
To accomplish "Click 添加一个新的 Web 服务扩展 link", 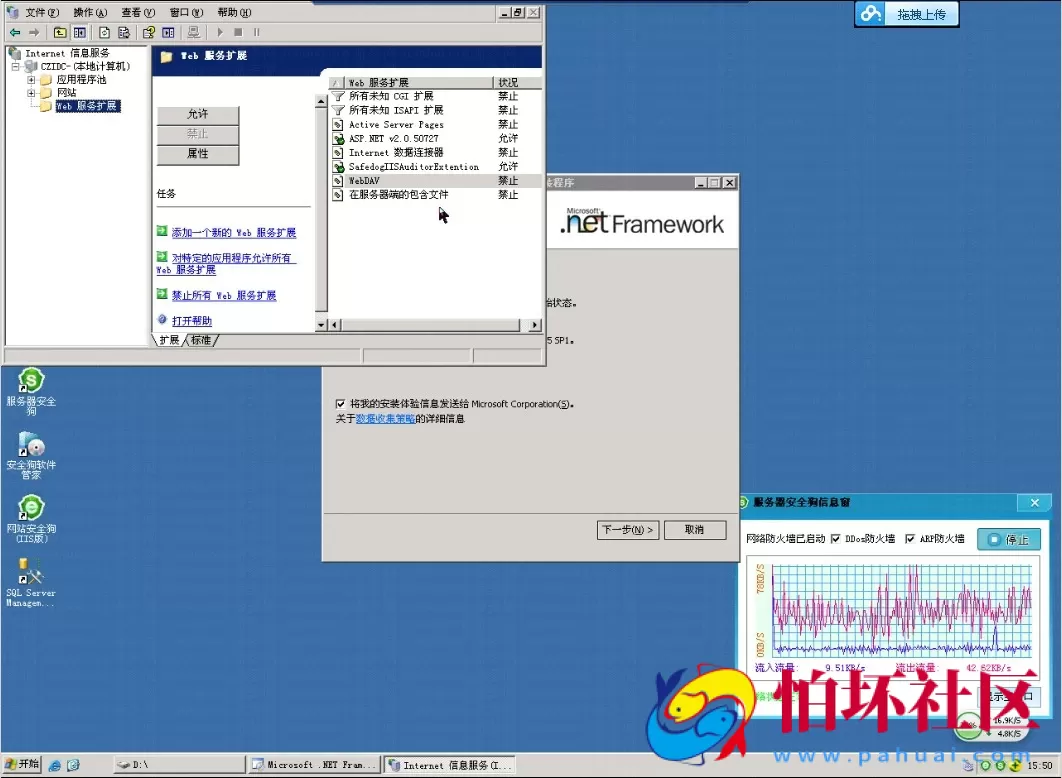I will pyautogui.click(x=233, y=233).
